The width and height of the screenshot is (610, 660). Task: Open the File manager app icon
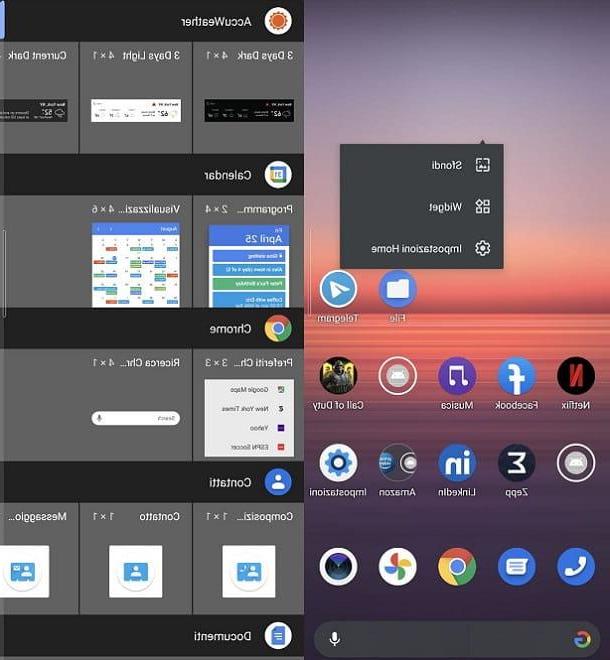(397, 290)
